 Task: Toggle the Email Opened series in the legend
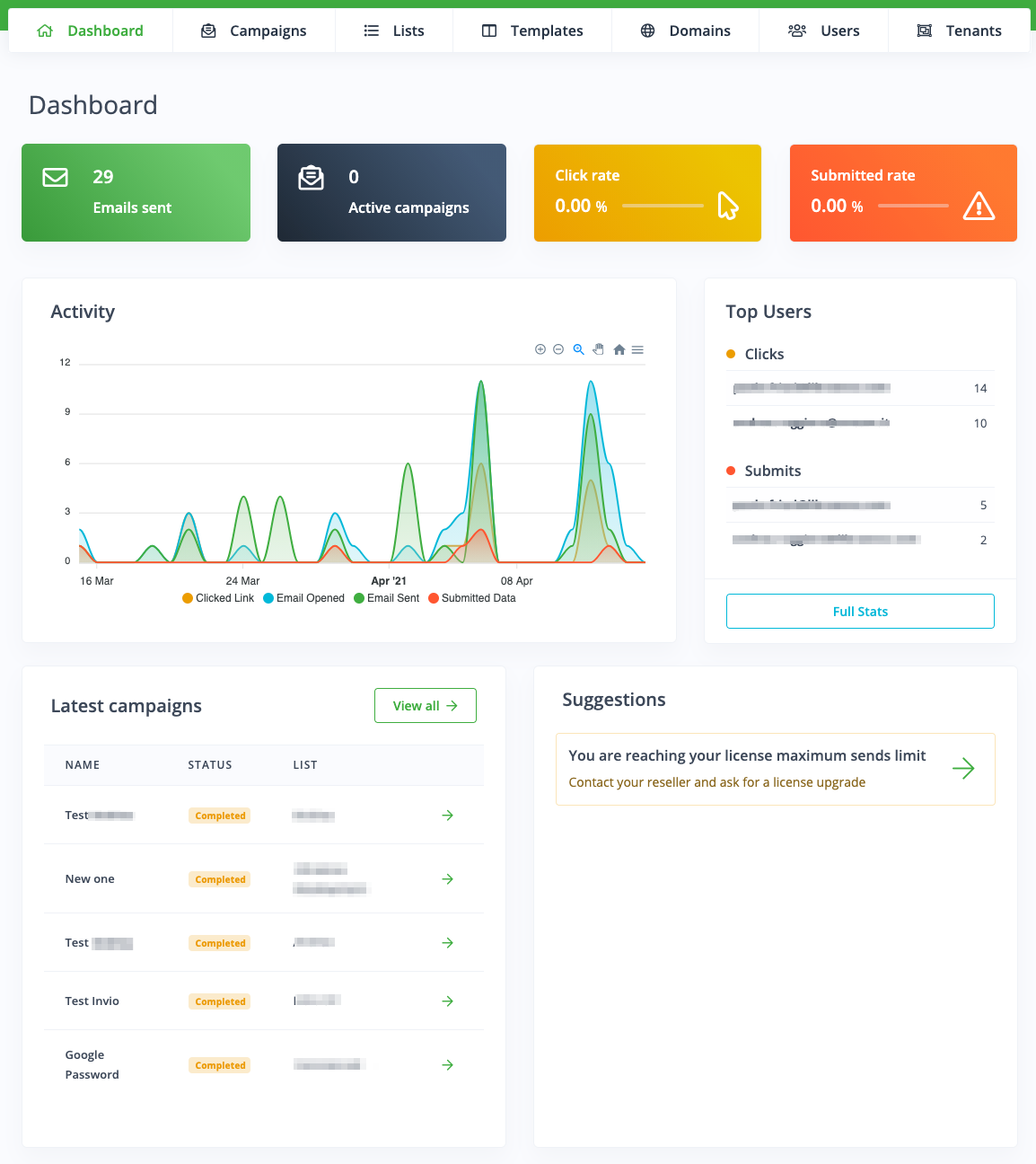coord(303,597)
